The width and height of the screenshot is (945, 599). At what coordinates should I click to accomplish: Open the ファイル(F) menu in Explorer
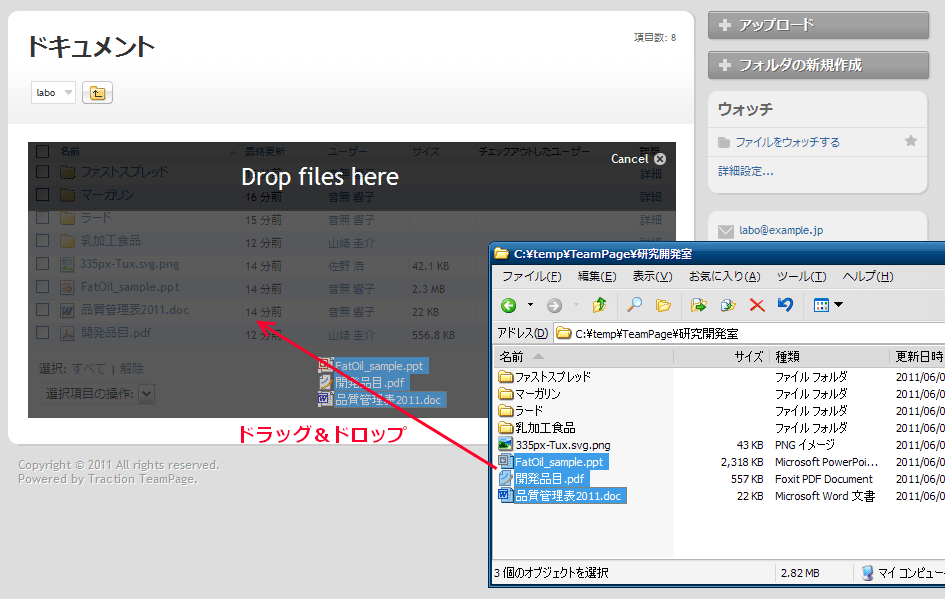[x=532, y=277]
